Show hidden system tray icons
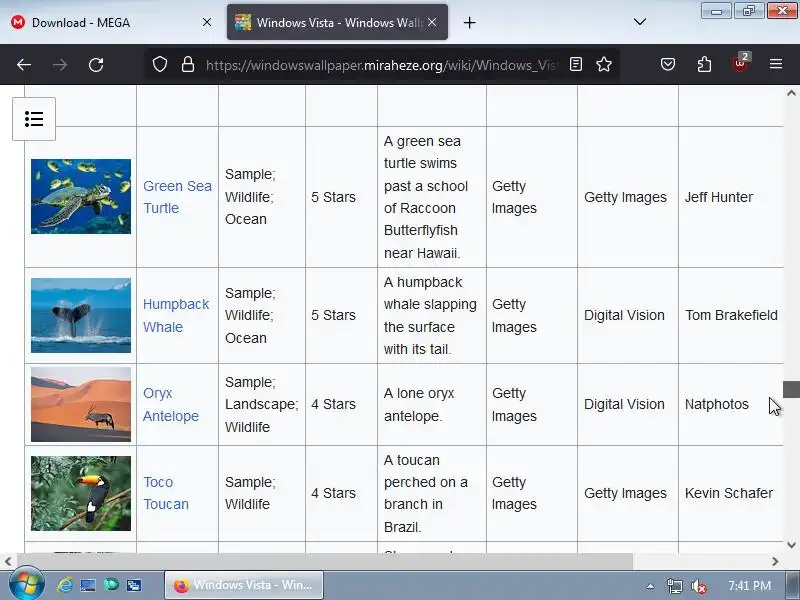This screenshot has height=600, width=800. point(650,586)
